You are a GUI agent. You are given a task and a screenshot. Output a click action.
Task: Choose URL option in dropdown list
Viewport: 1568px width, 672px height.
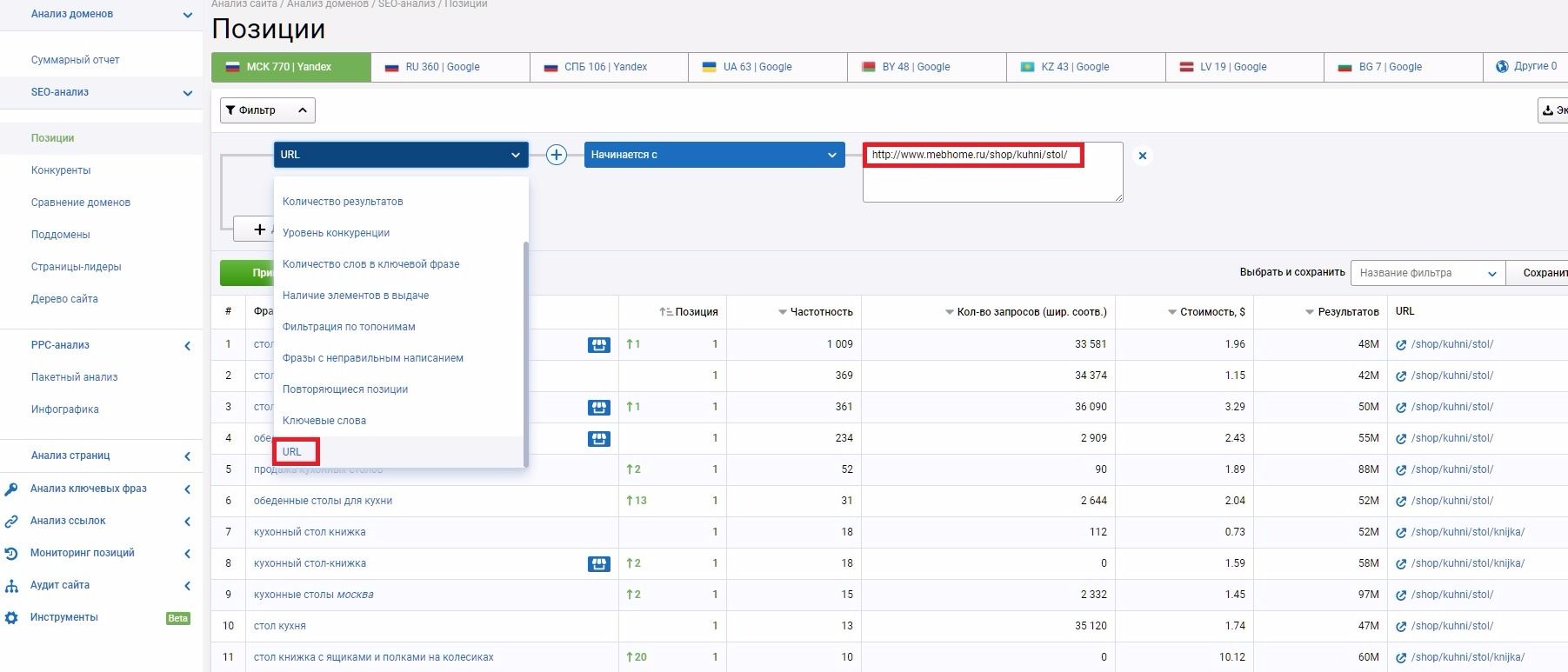coord(399,452)
